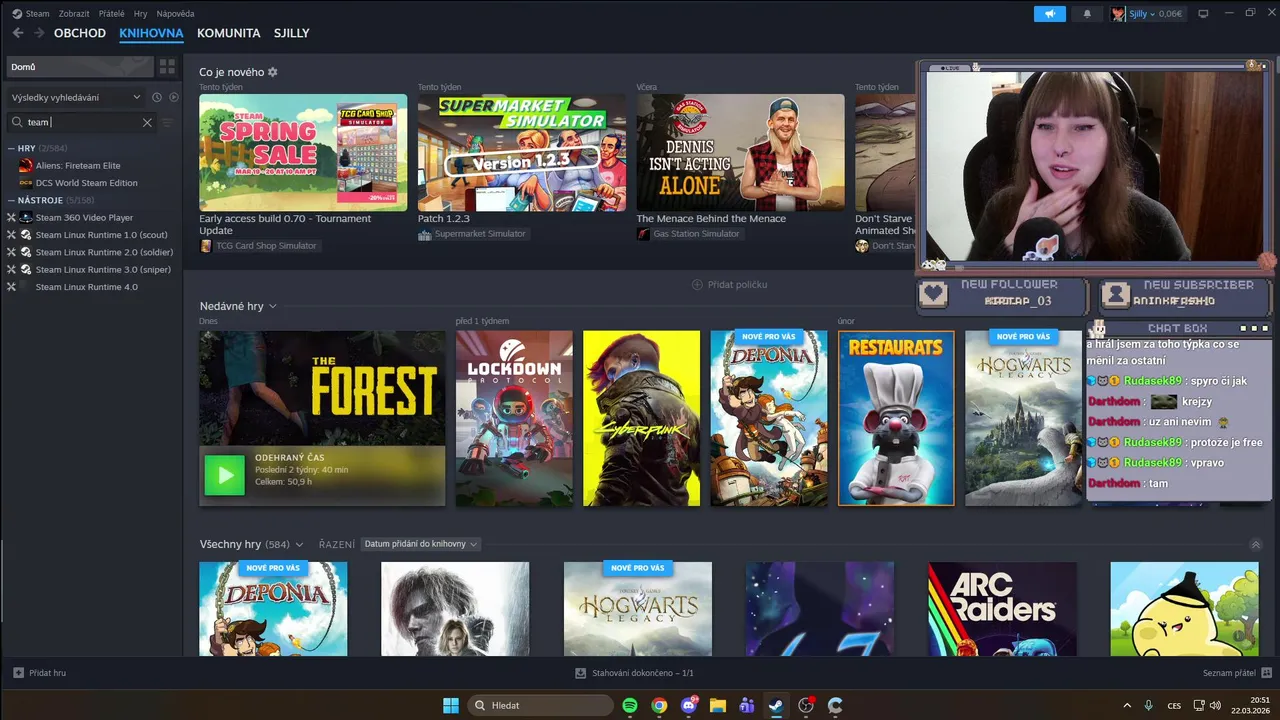Open the notifications bell
The width and height of the screenshot is (1280, 720).
(1087, 14)
